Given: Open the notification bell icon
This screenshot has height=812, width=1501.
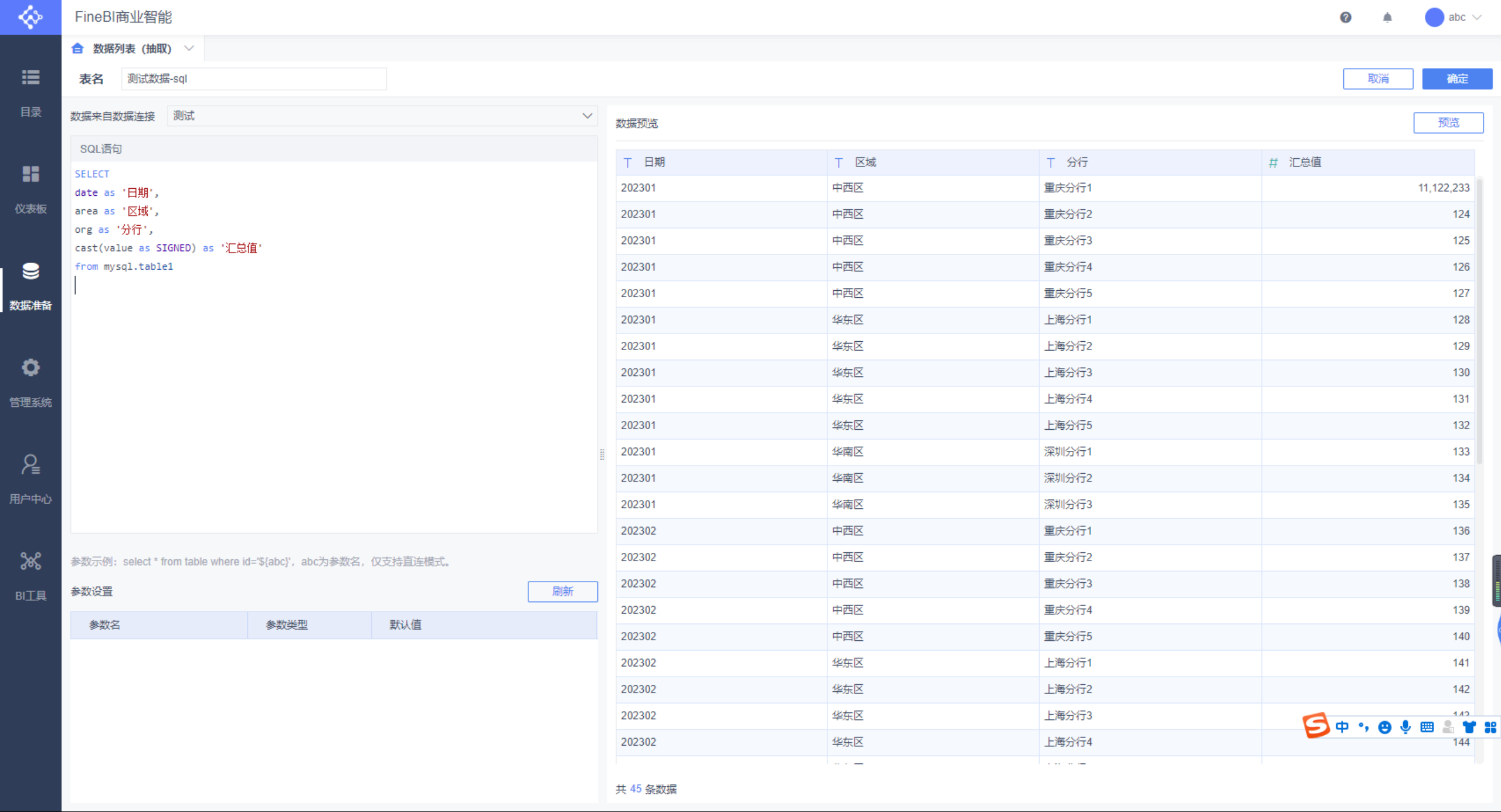Looking at the screenshot, I should [1387, 17].
